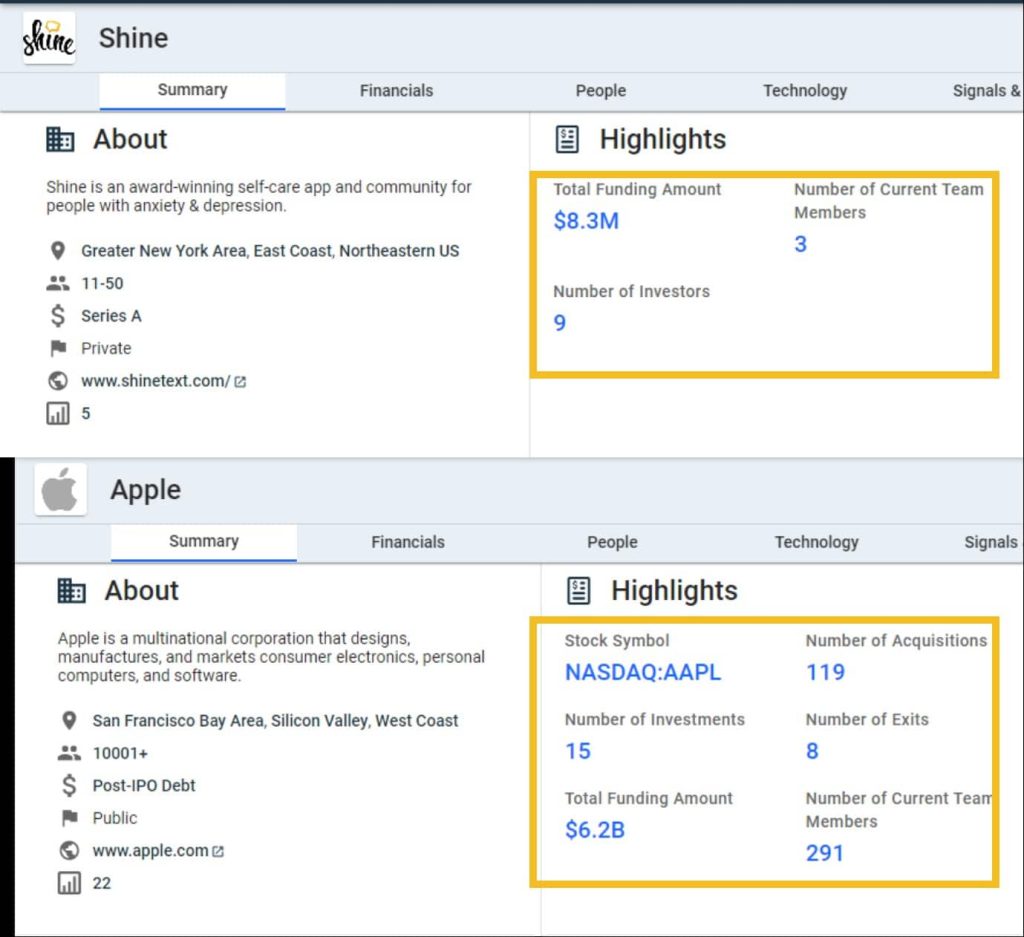Click the 11-50 employee count
The width and height of the screenshot is (1024, 937).
(x=102, y=283)
